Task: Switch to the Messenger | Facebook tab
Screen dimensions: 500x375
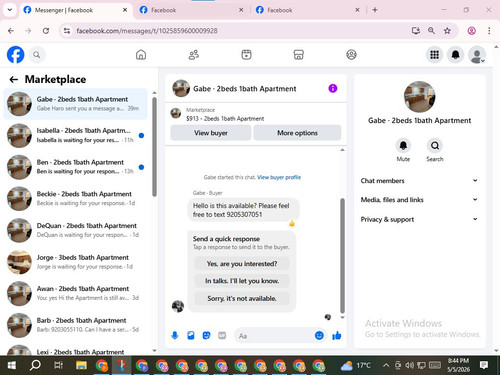Action: (x=75, y=10)
